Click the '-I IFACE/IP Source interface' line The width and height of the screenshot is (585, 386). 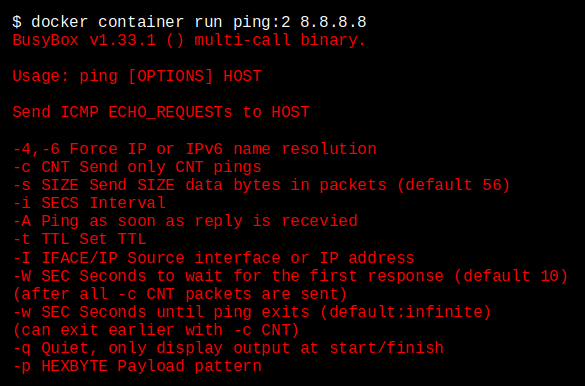(x=213, y=257)
